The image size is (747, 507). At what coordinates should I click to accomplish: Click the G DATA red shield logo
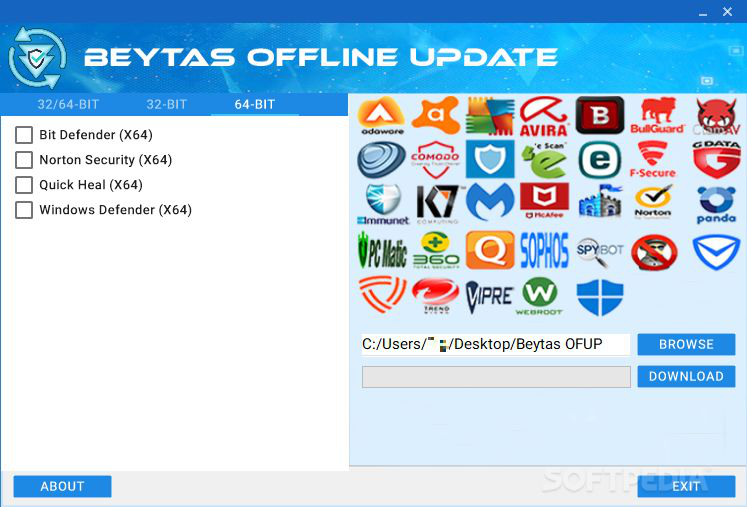pos(717,160)
